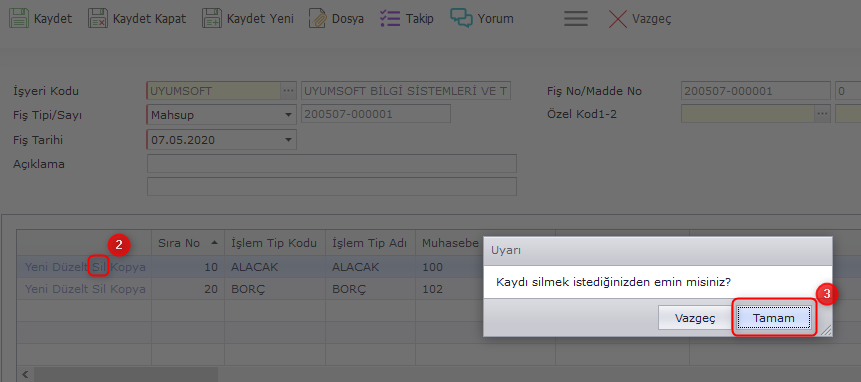Click Yeni link in BORÇ row

(36, 289)
